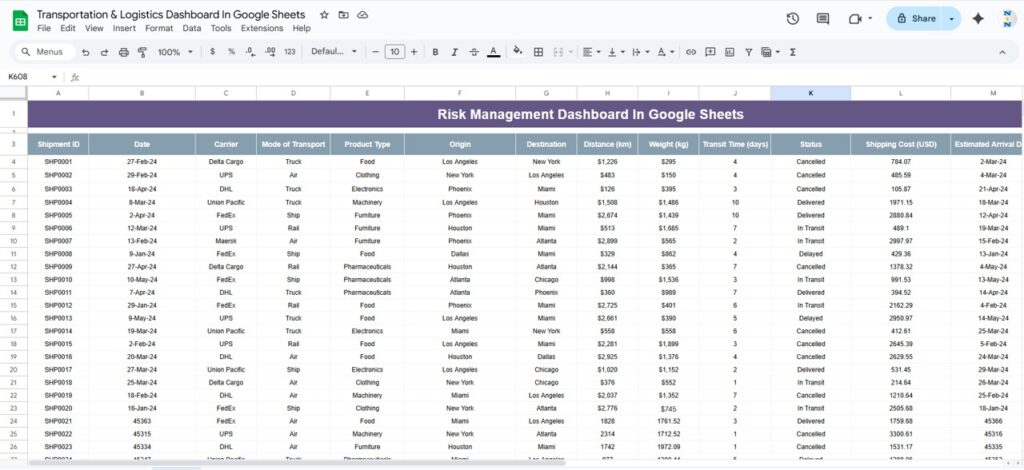Viewport: 1024px width, 470px height.
Task: Open the Extensions menu
Action: point(262,28)
